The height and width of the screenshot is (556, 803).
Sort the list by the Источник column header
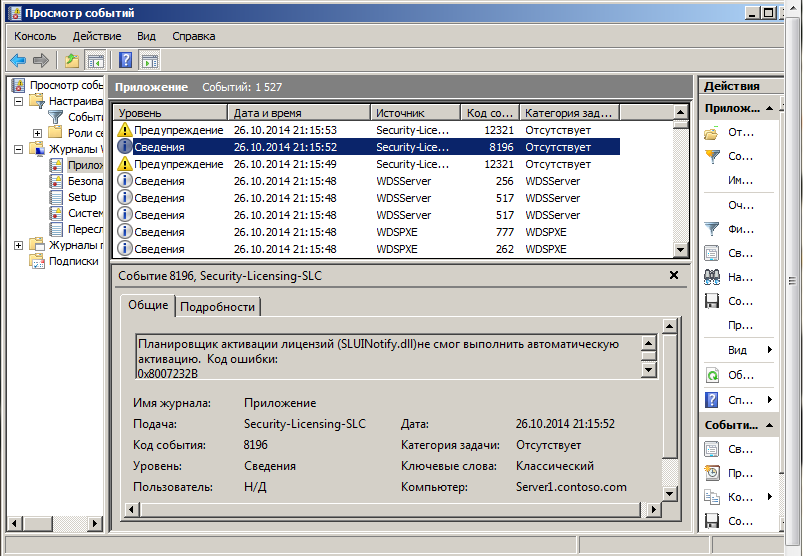point(415,113)
